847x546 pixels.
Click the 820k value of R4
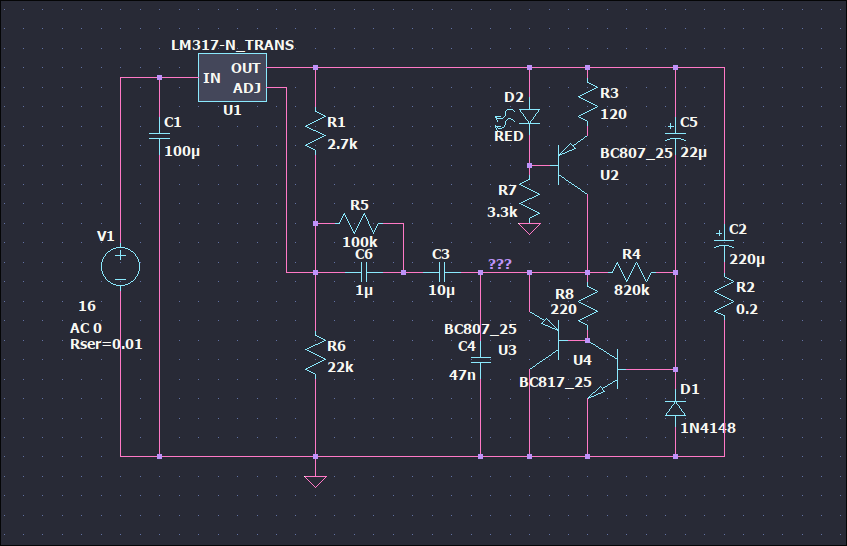click(x=631, y=290)
